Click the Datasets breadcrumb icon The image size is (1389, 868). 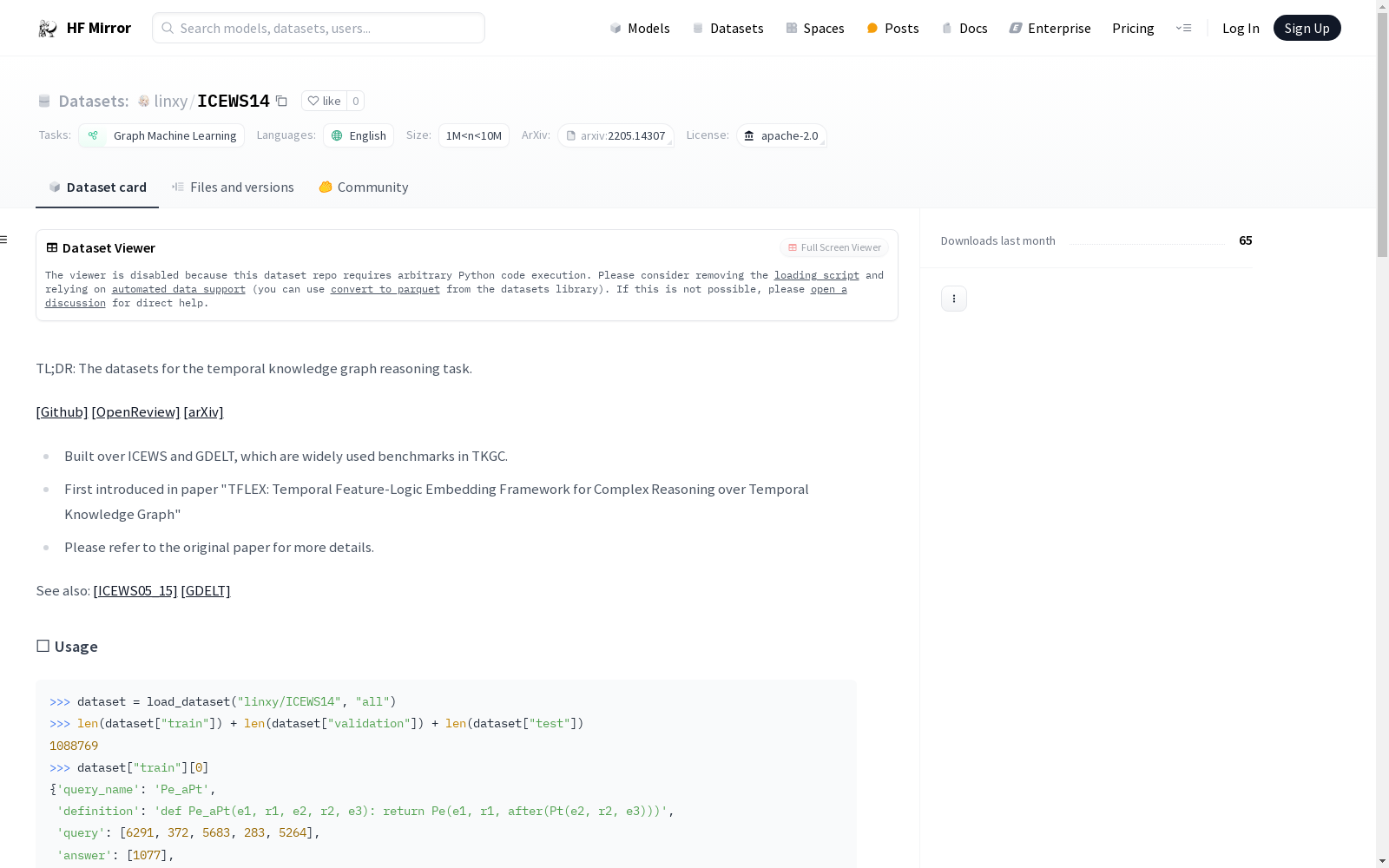pos(44,102)
